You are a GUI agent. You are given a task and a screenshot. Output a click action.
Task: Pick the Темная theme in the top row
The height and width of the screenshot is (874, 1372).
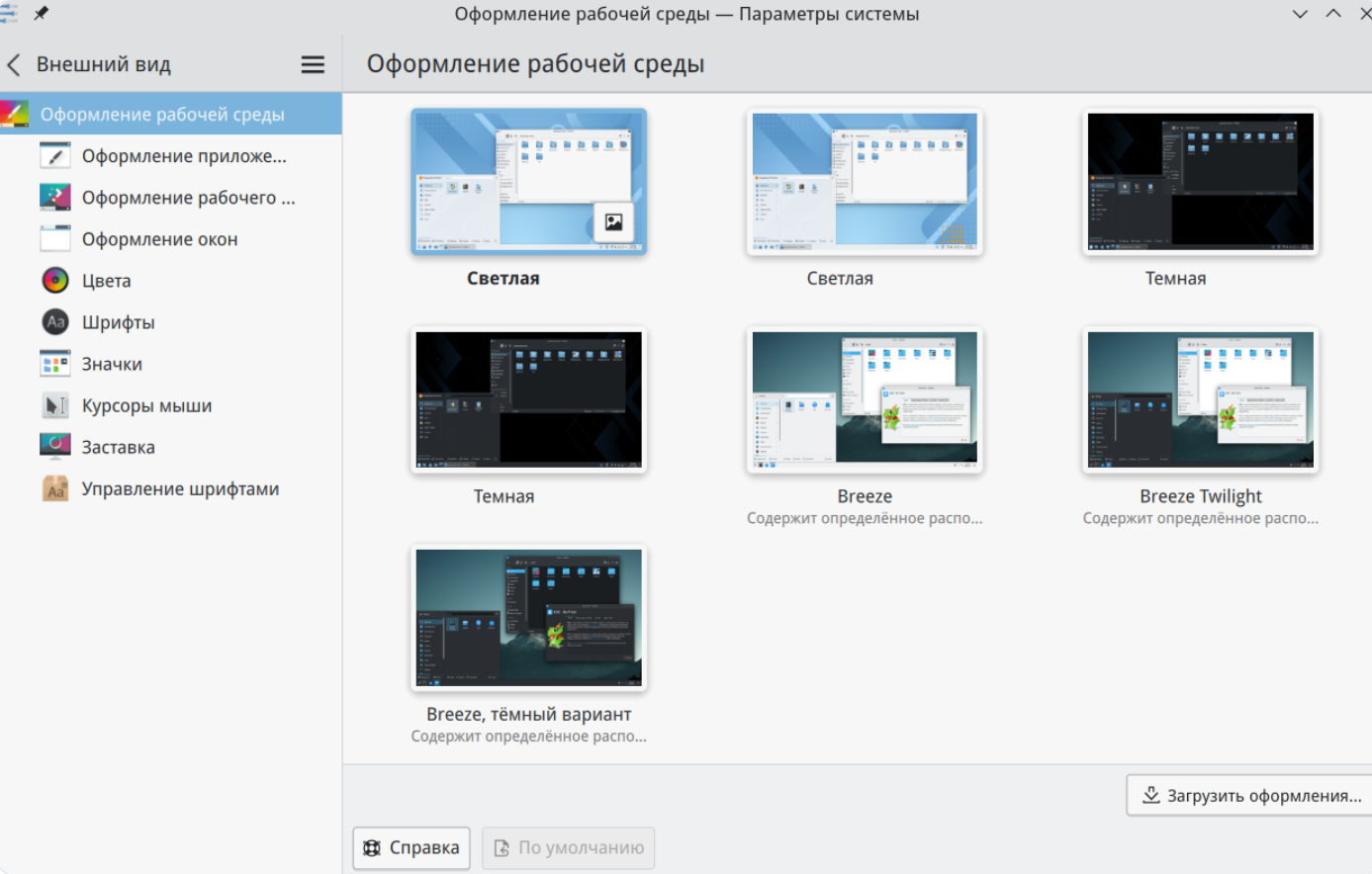1200,181
